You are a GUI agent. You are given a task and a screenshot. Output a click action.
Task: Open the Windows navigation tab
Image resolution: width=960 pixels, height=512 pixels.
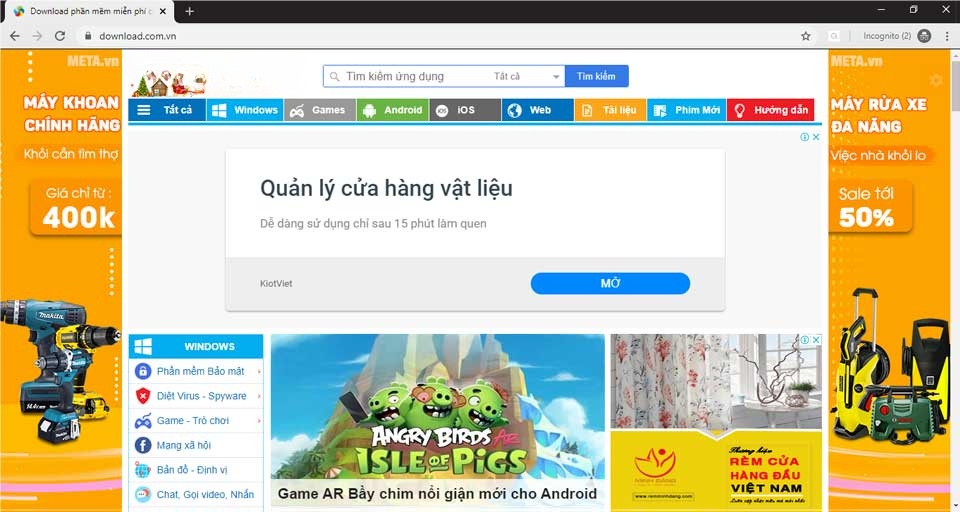245,110
